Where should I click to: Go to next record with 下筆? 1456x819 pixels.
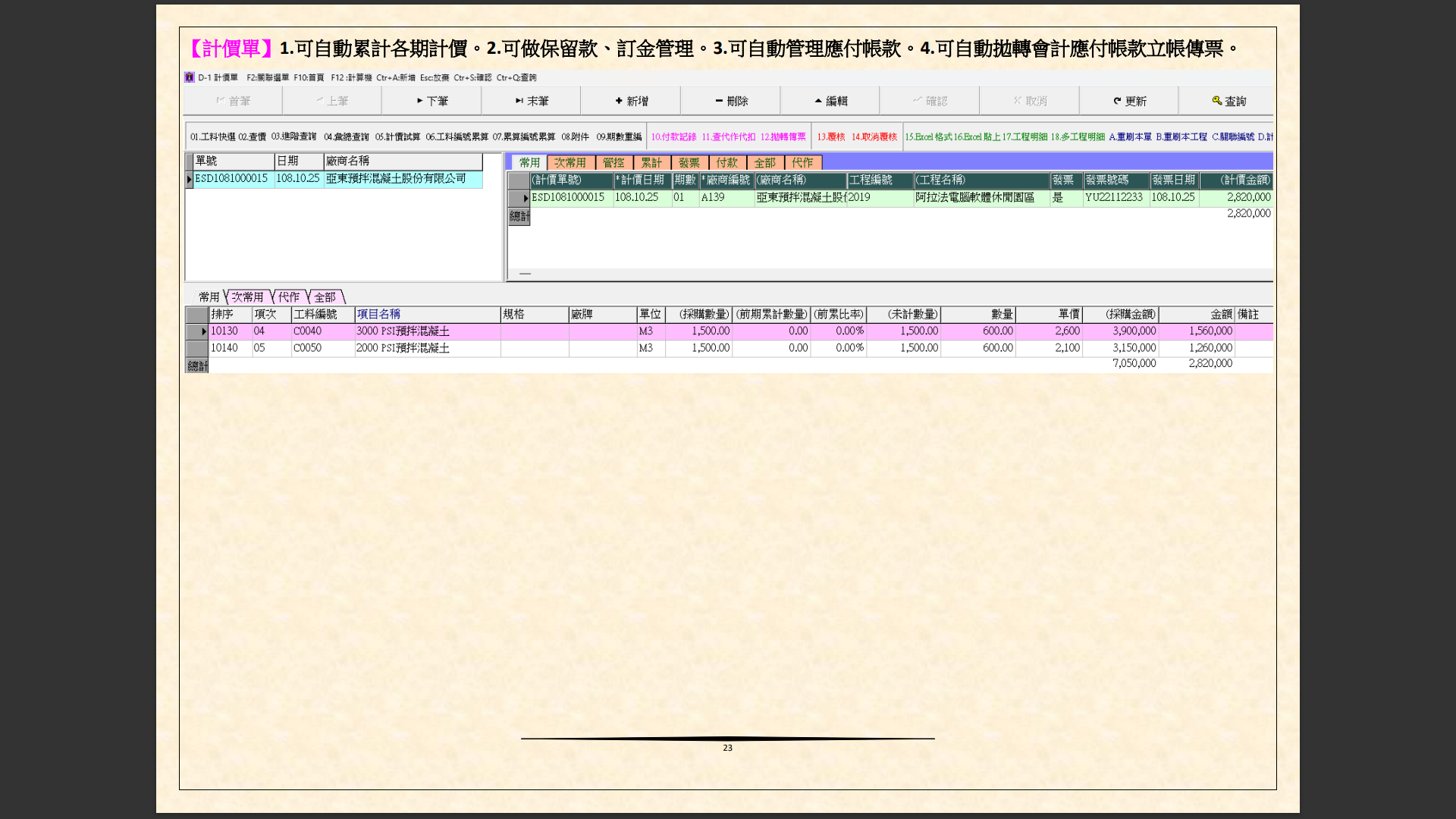pyautogui.click(x=431, y=101)
